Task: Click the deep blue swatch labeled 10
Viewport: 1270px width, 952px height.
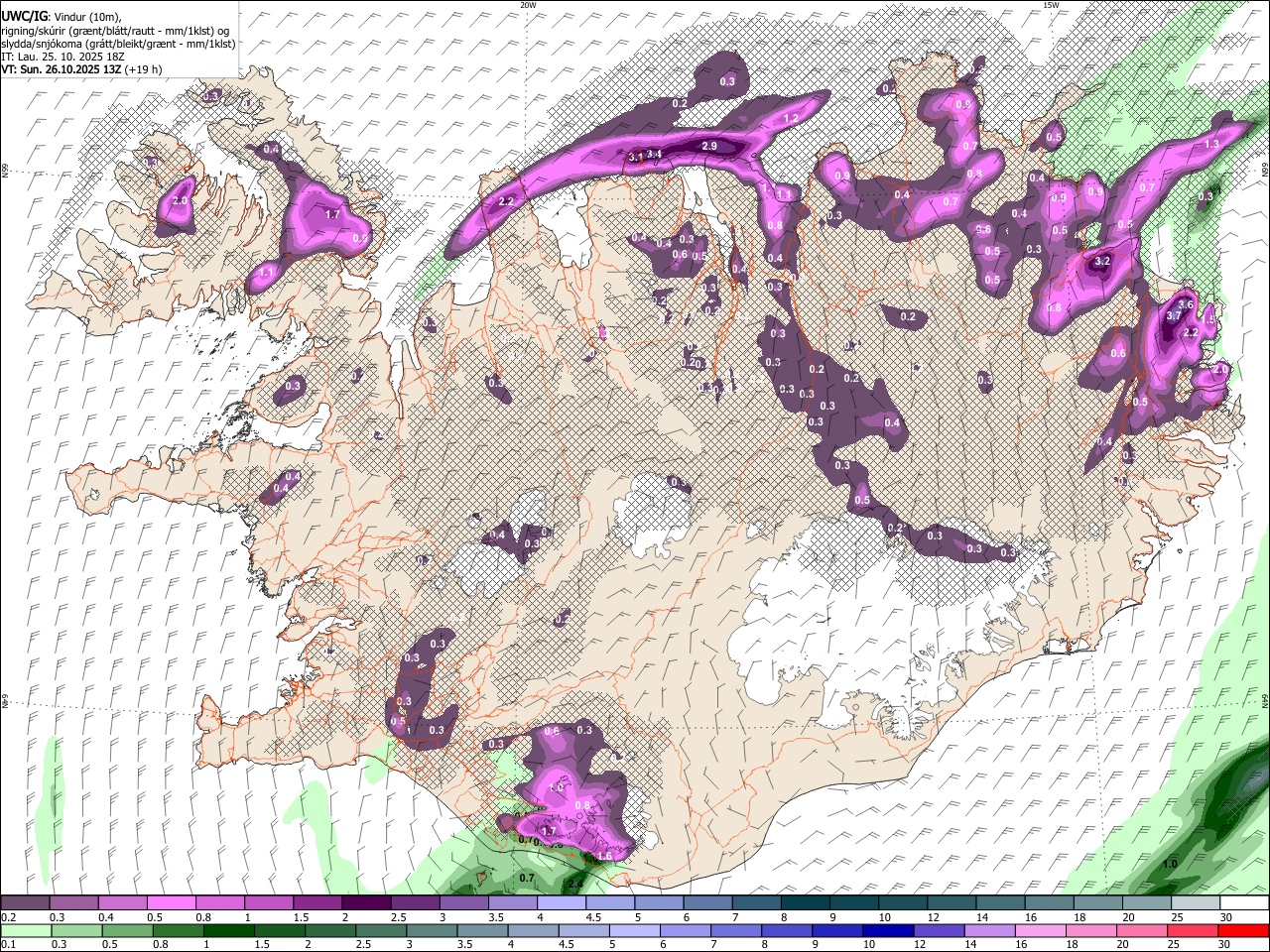Action: click(x=888, y=930)
